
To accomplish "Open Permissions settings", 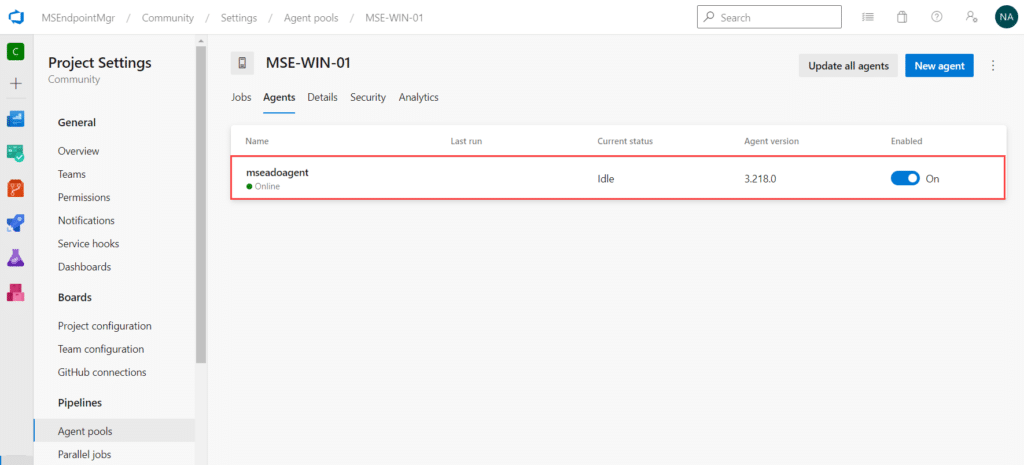I will pyautogui.click(x=84, y=197).
